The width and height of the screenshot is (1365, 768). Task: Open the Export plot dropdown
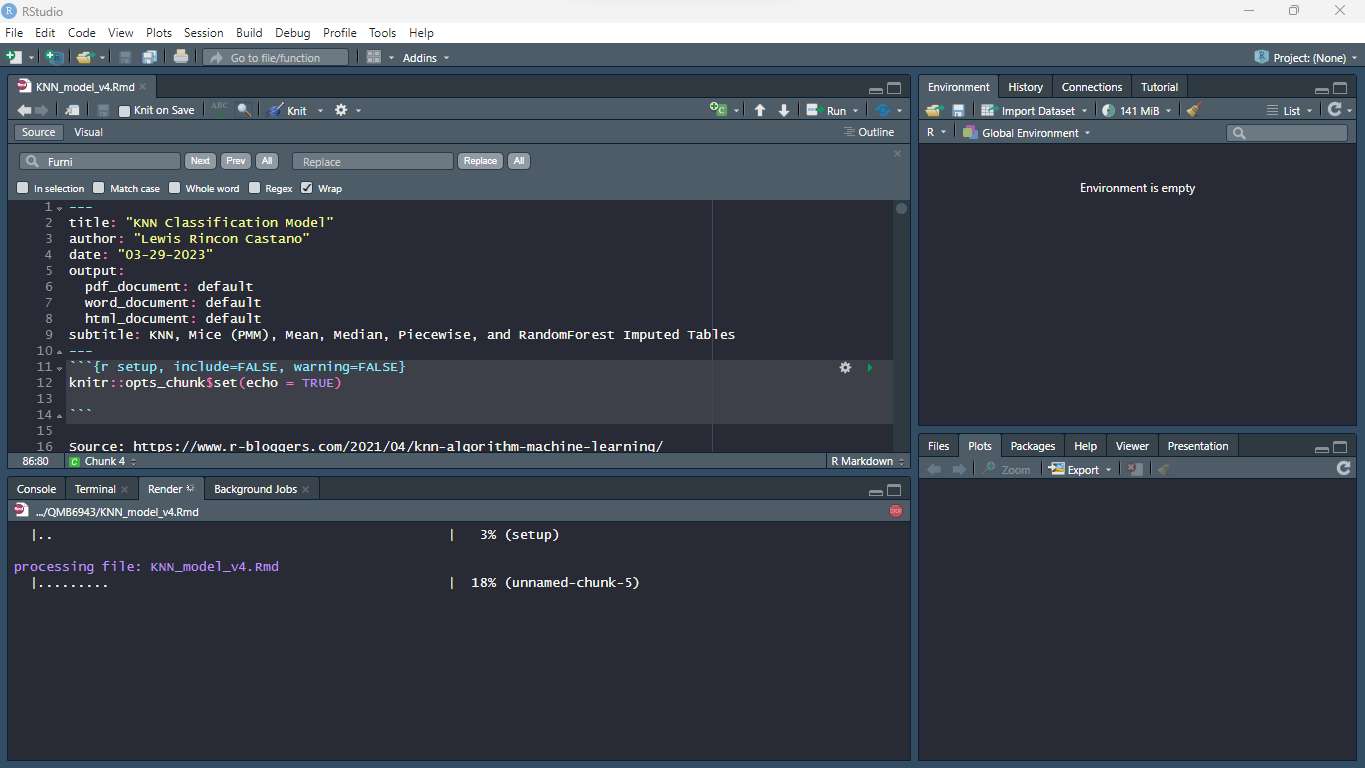1080,469
